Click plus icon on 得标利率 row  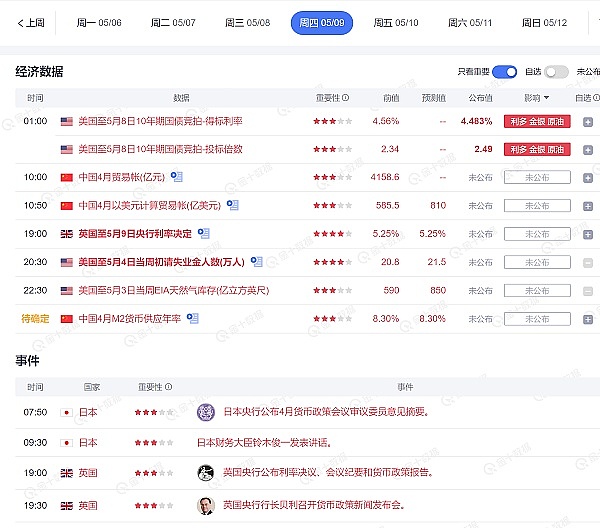point(587,121)
